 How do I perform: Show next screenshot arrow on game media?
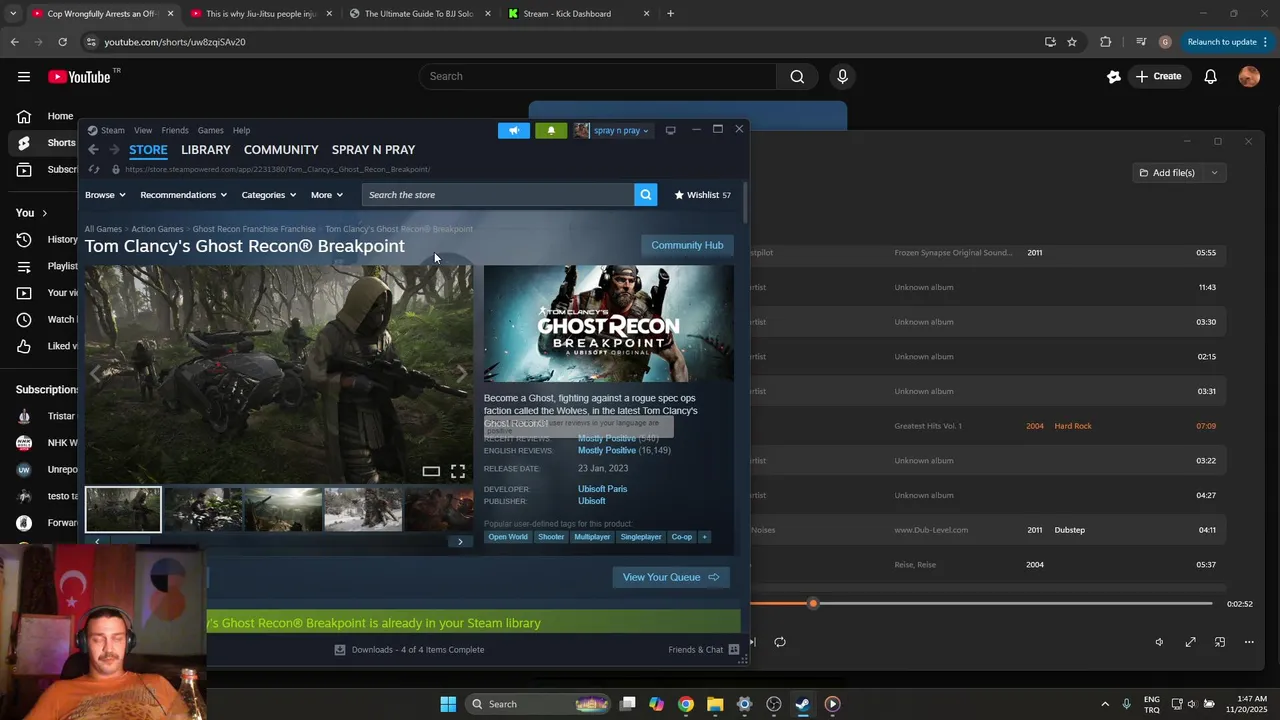point(461,374)
